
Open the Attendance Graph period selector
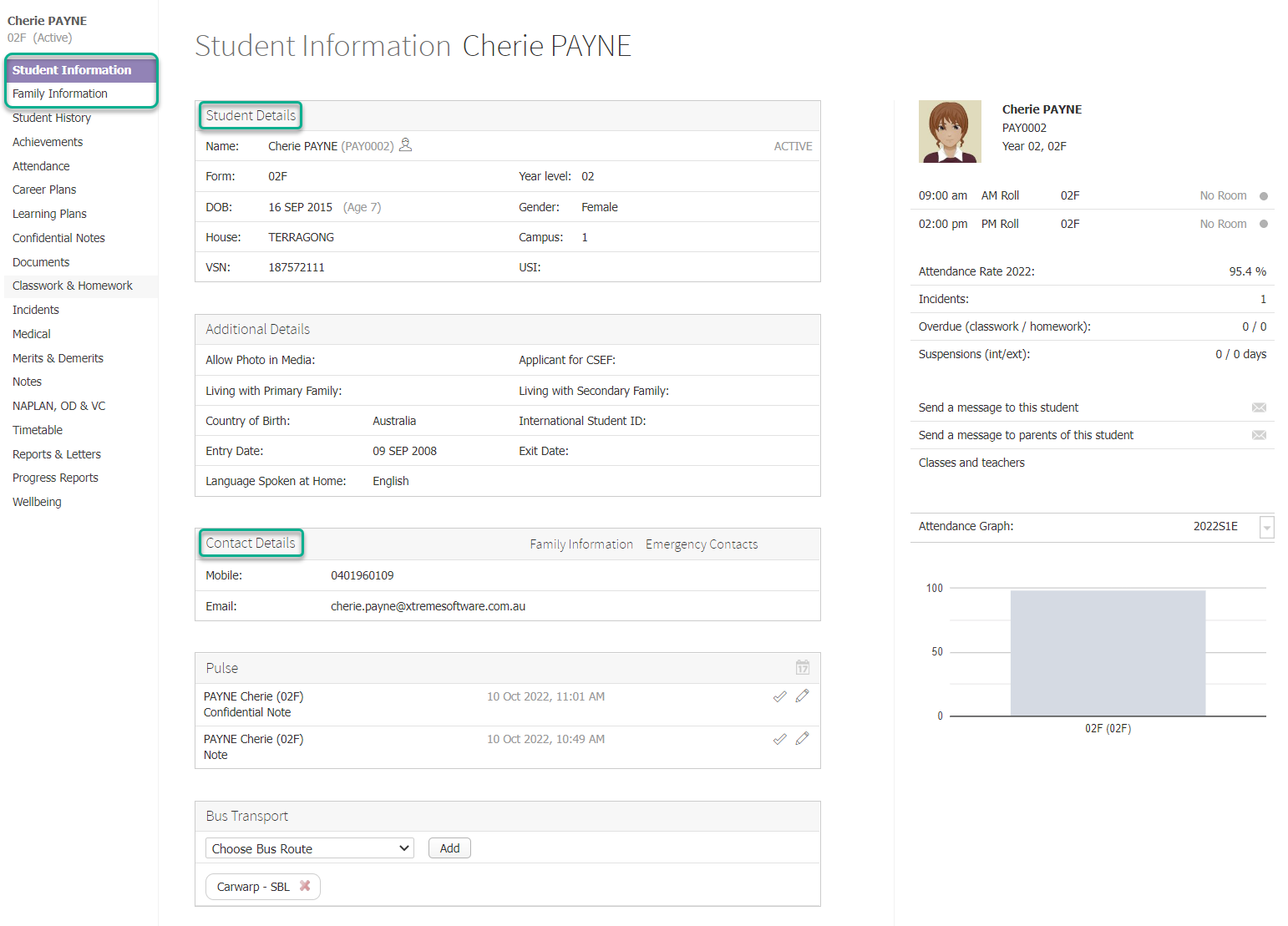[x=1267, y=527]
